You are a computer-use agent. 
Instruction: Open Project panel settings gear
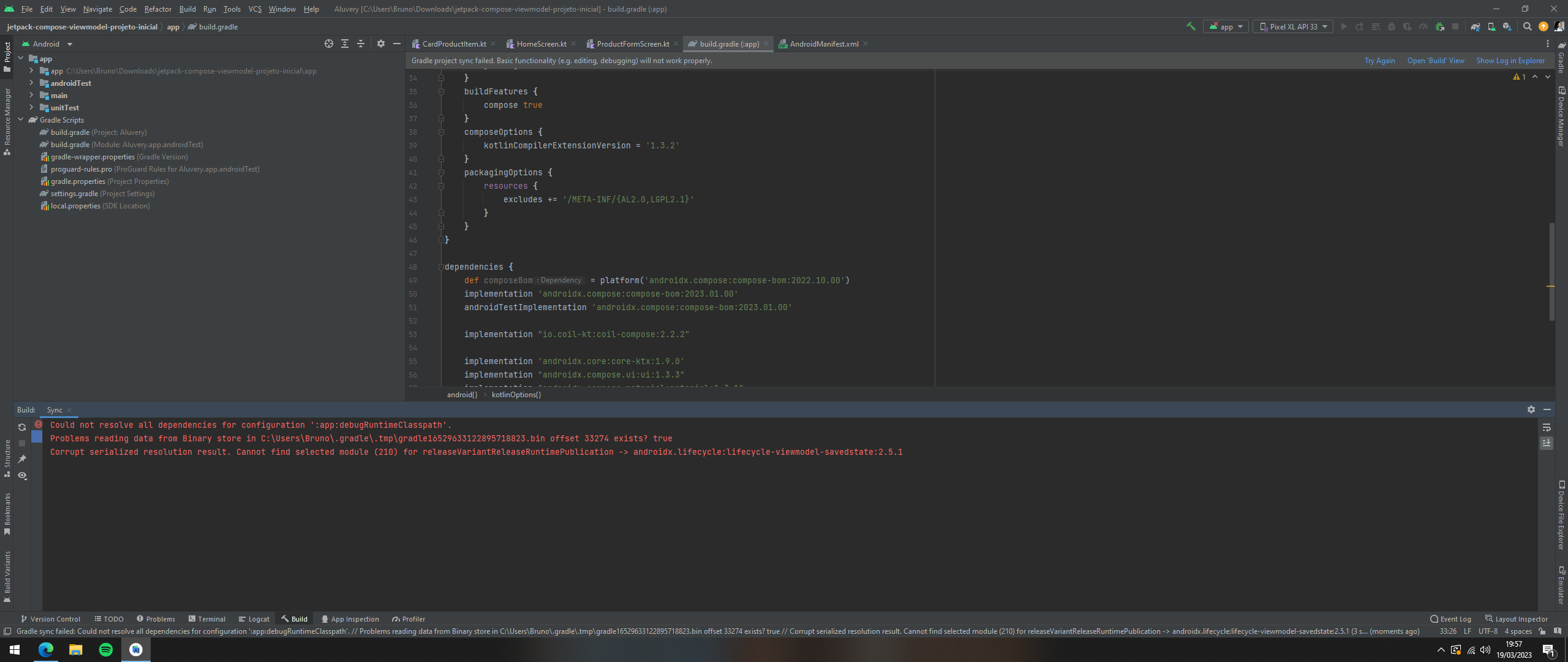(381, 44)
